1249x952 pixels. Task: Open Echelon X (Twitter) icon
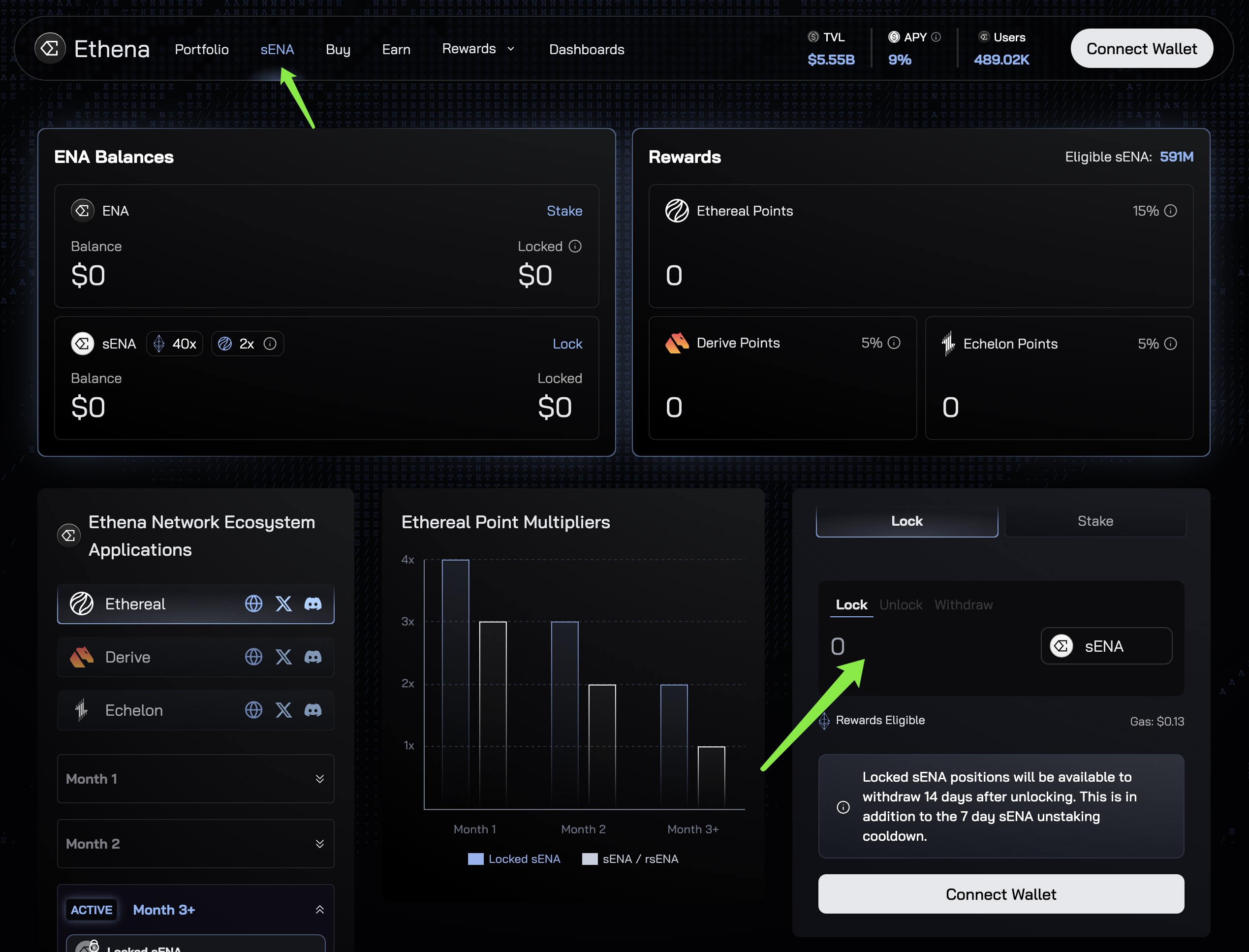pyautogui.click(x=284, y=710)
